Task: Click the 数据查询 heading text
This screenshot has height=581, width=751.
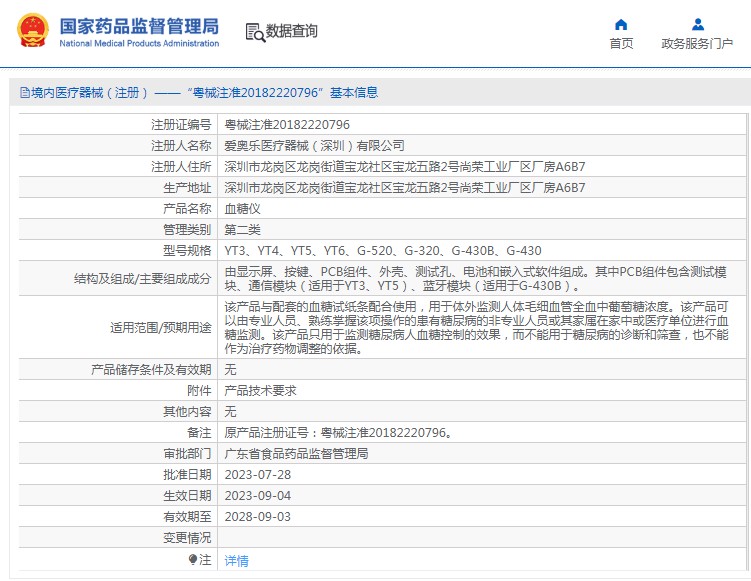Action: coord(292,31)
